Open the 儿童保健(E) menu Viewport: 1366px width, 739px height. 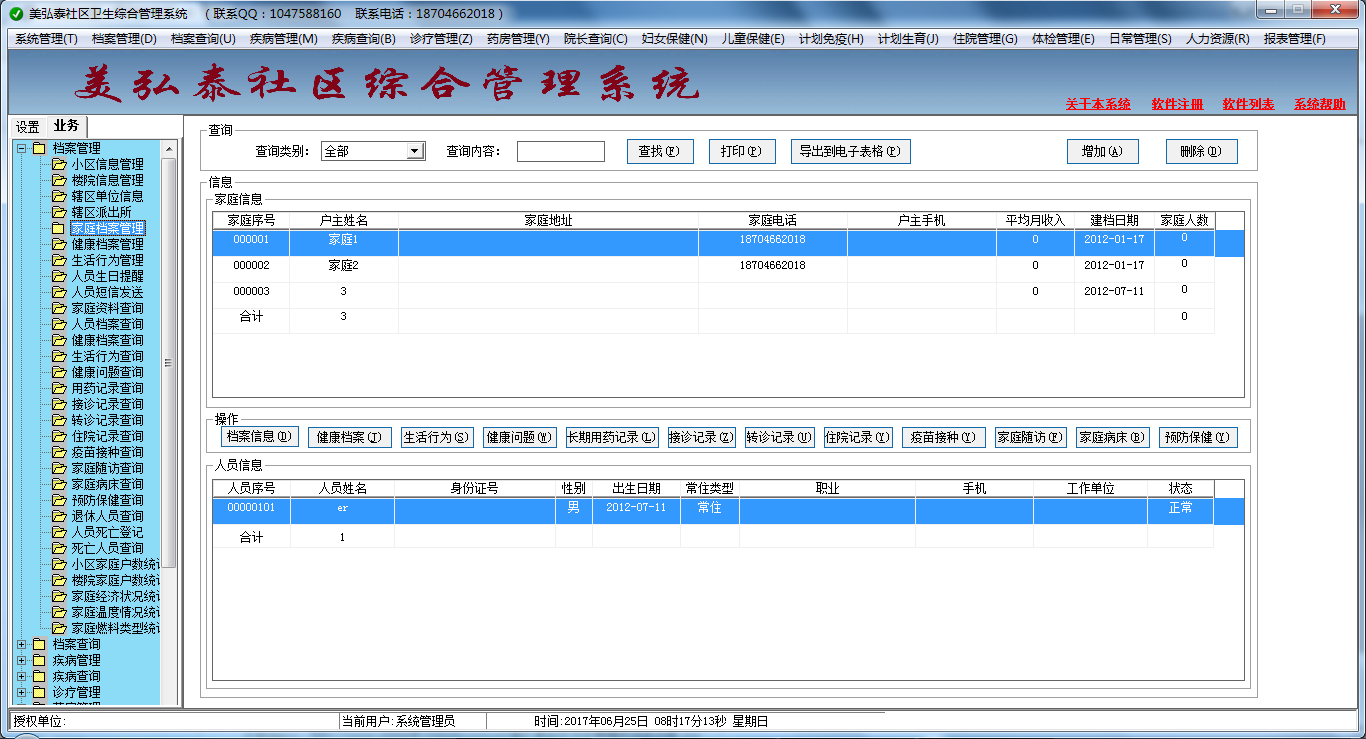(753, 39)
